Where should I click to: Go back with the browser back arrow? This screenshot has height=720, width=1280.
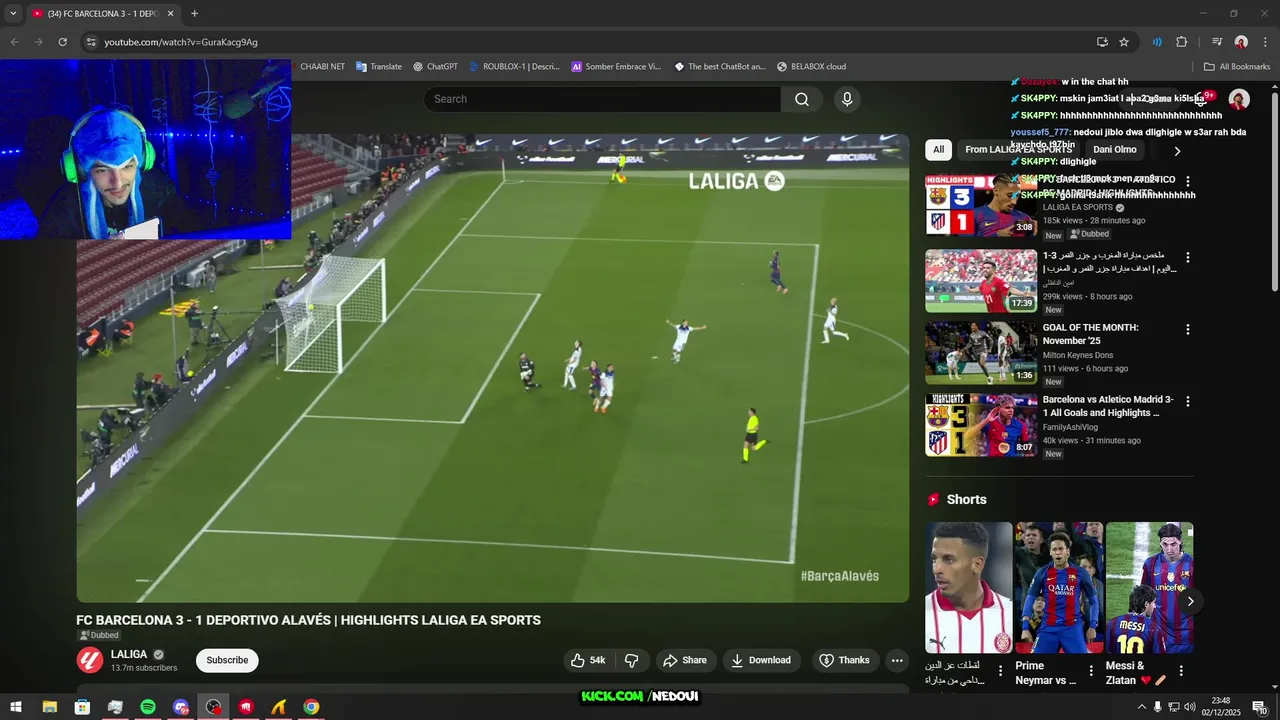(x=14, y=42)
